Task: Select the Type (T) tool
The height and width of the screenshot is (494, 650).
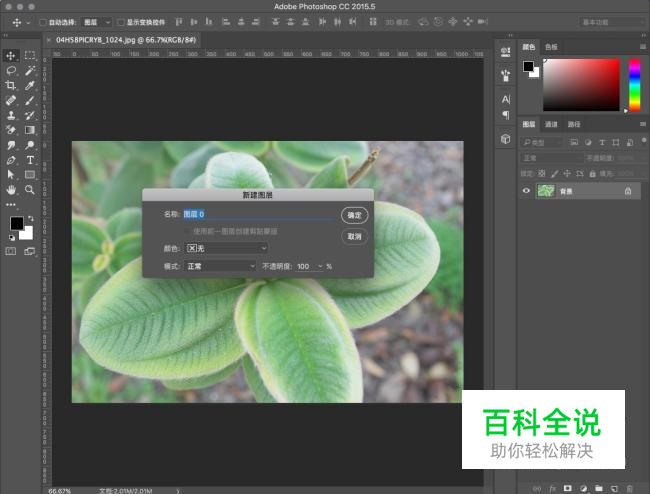Action: pos(30,160)
